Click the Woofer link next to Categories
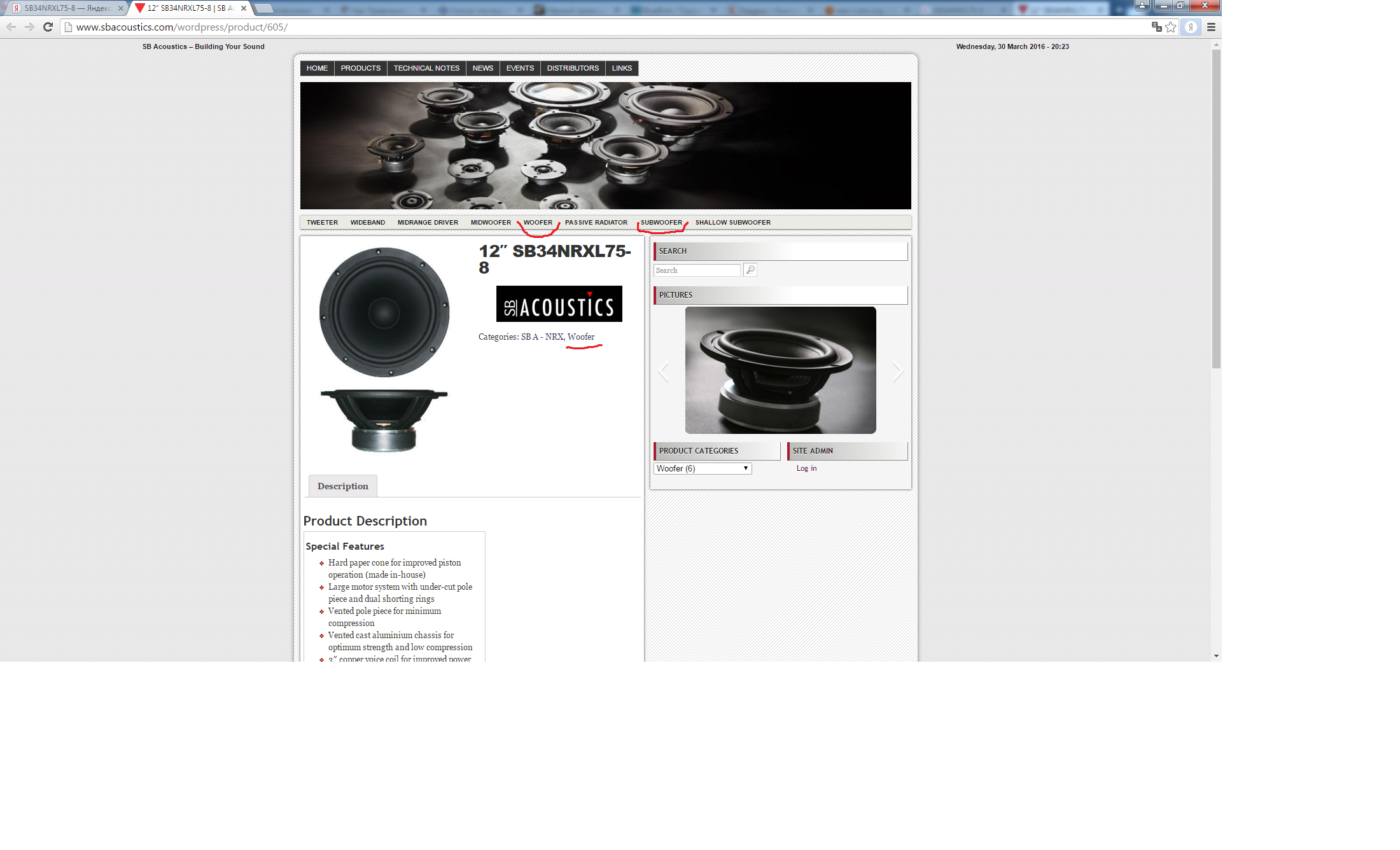This screenshot has width=1400, height=850. (x=581, y=337)
